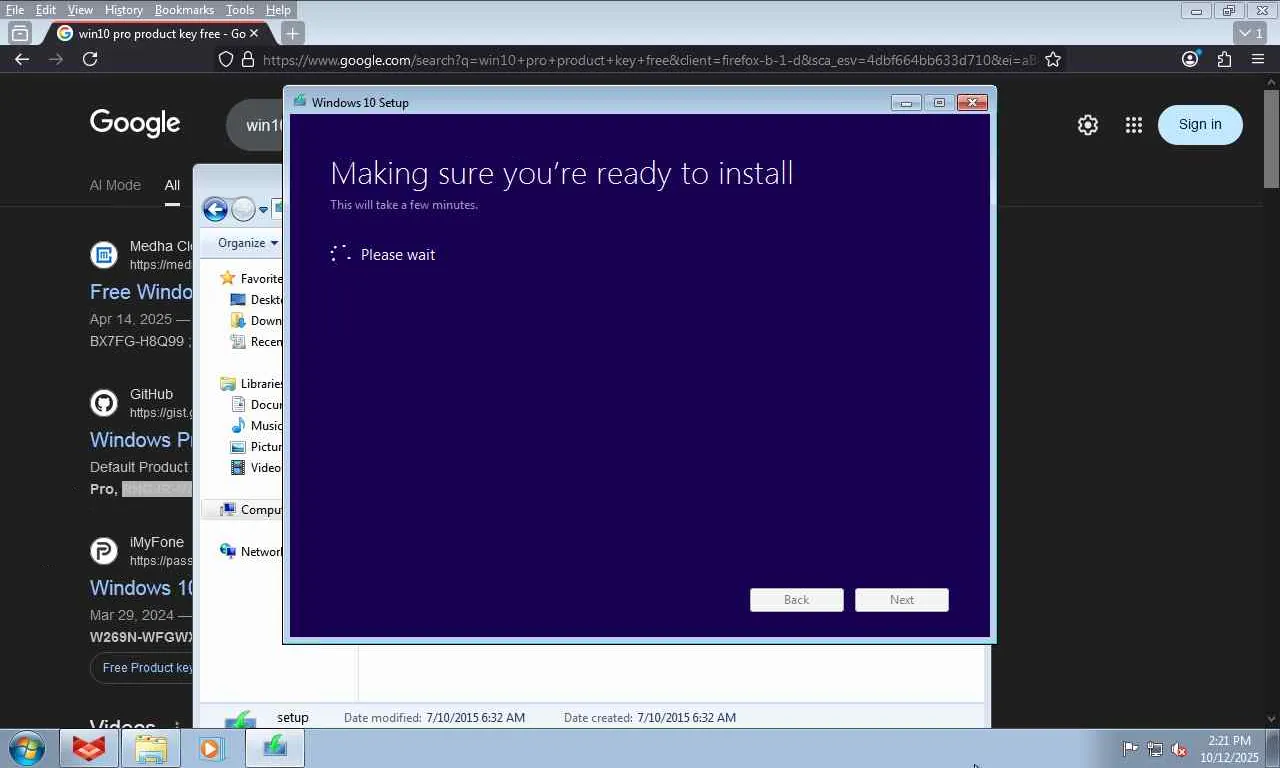Reload the current Firefox page
This screenshot has height=768, width=1280.
point(90,59)
